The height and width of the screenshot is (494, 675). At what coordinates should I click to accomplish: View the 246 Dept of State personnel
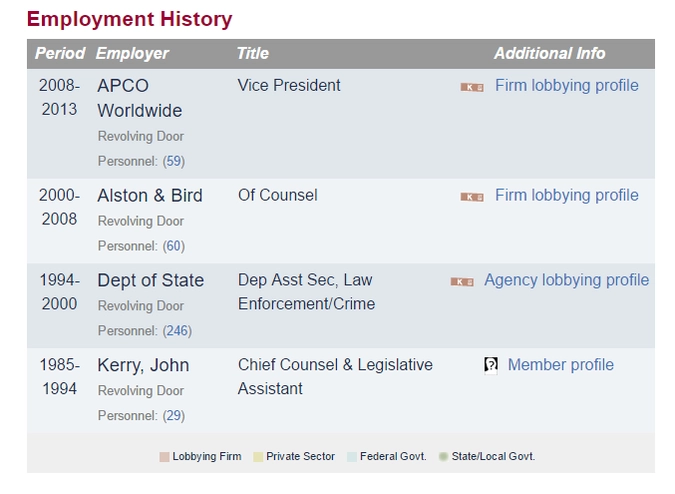click(x=177, y=331)
